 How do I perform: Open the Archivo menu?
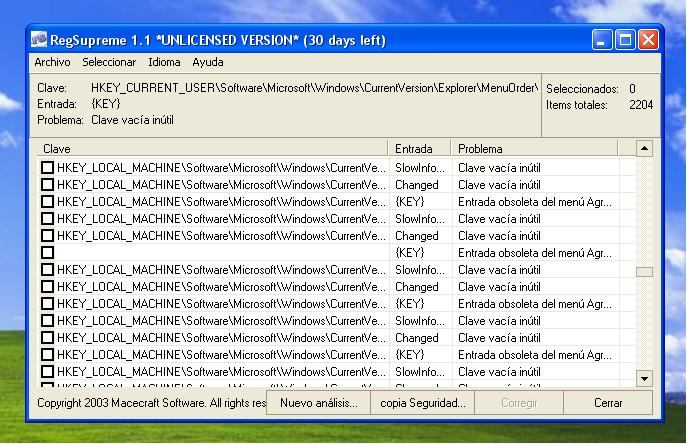(52, 62)
